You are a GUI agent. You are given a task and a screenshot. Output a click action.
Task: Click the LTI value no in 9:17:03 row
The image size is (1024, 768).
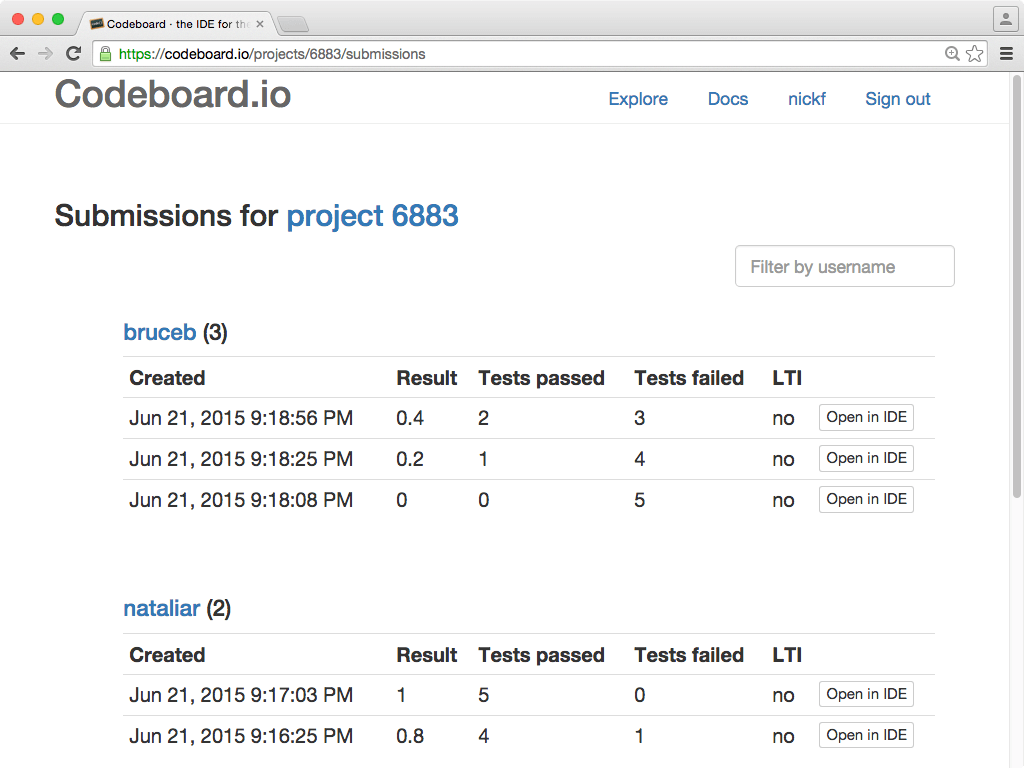[783, 696]
